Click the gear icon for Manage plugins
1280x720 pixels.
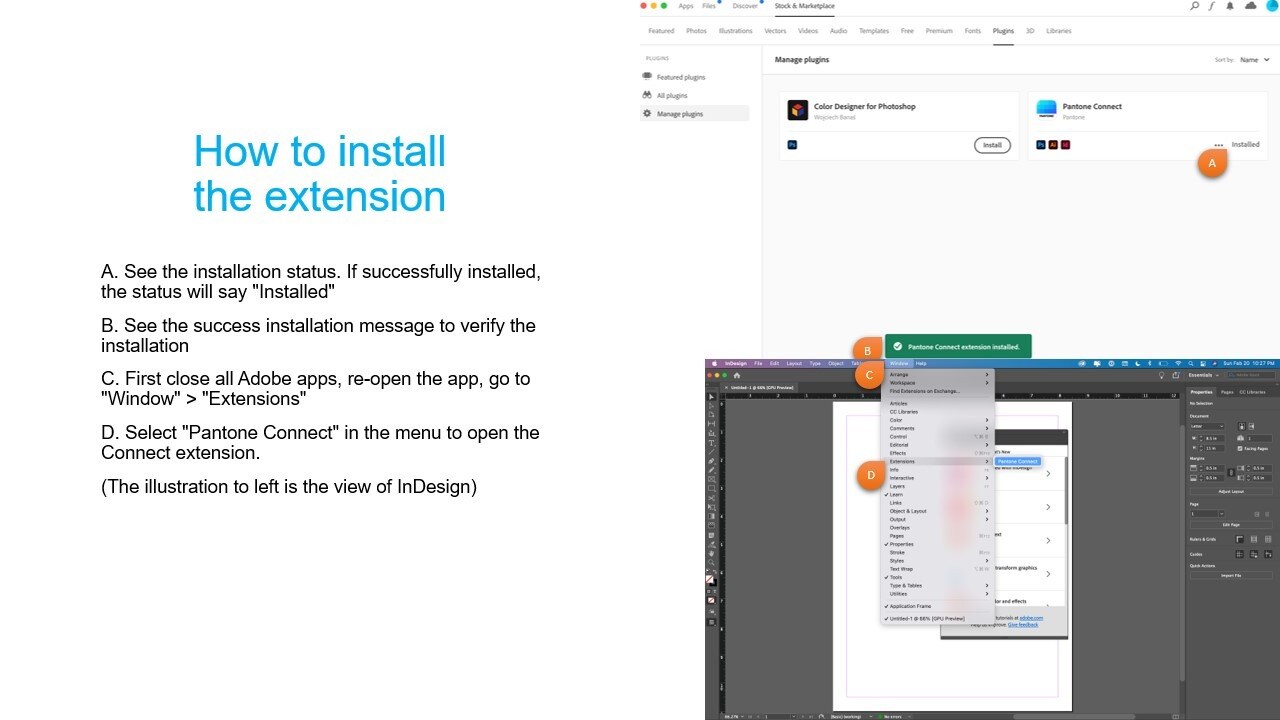(x=647, y=114)
